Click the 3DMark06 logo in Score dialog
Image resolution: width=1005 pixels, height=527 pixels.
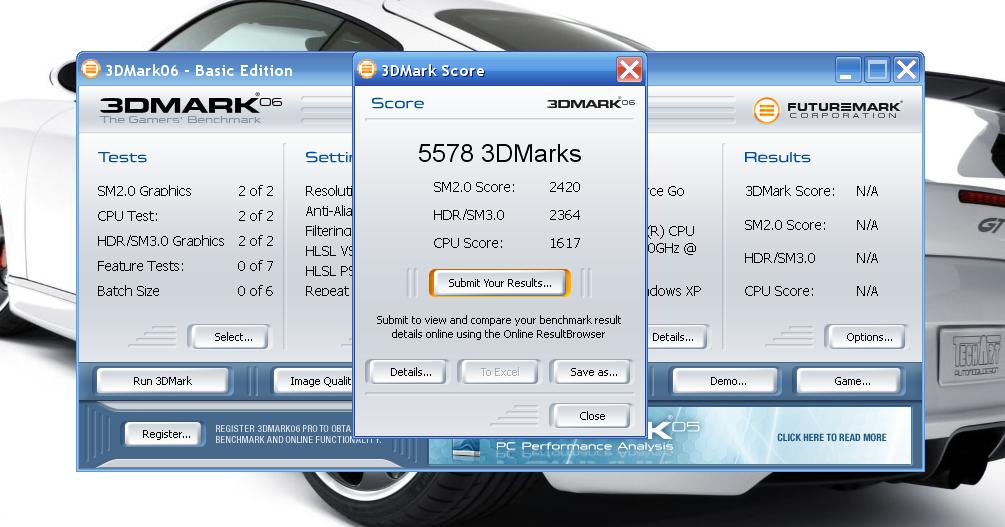coord(590,103)
